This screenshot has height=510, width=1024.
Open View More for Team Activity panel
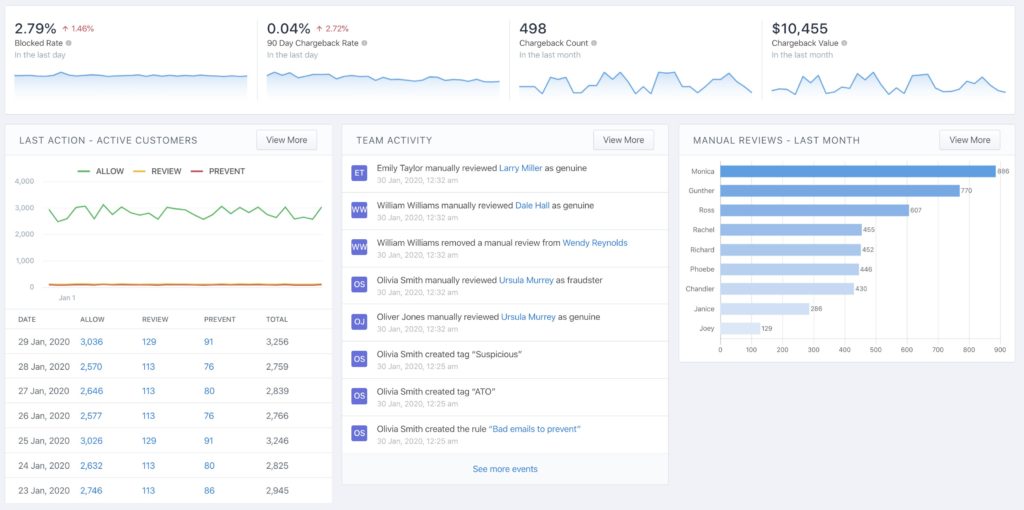click(623, 140)
